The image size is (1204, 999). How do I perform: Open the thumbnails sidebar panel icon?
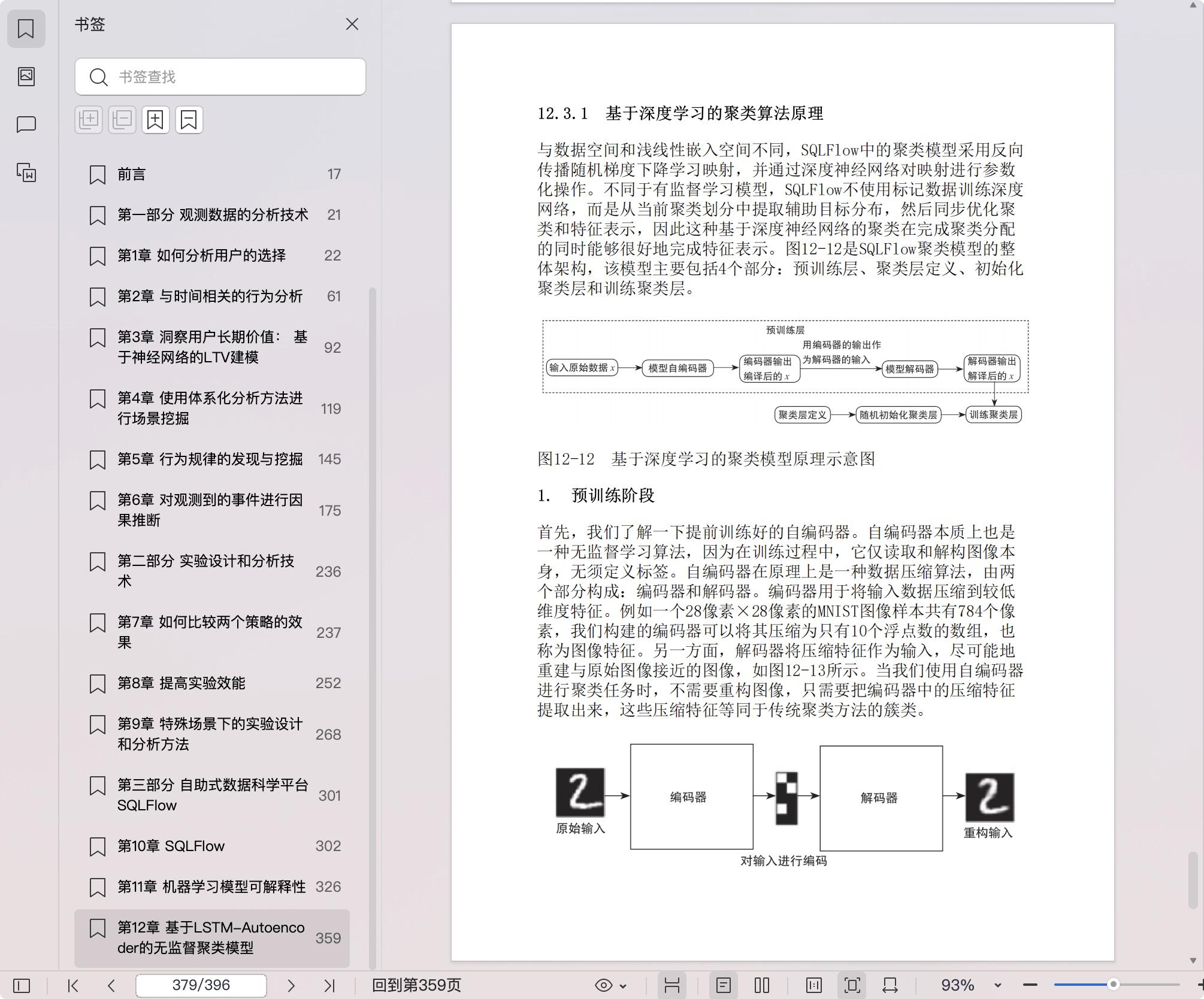pos(26,76)
